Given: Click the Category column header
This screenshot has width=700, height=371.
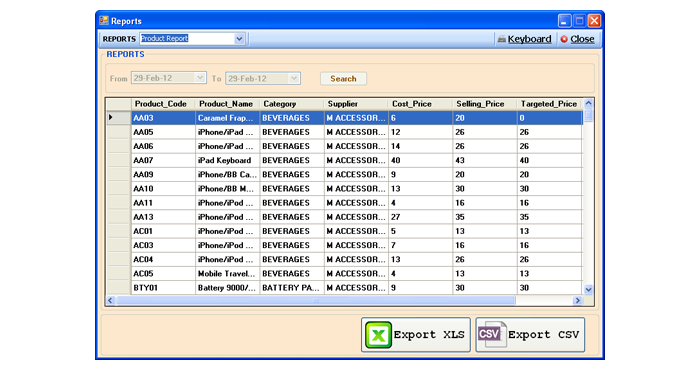Looking at the screenshot, I should (292, 104).
